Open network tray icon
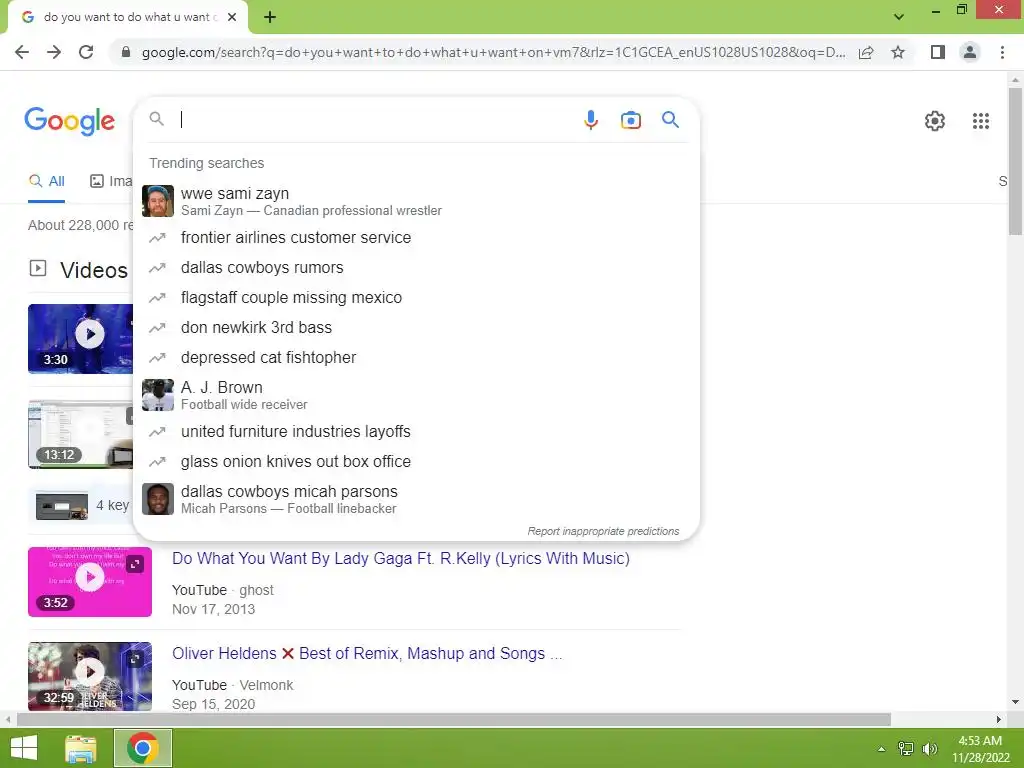This screenshot has height=768, width=1024. tap(906, 749)
